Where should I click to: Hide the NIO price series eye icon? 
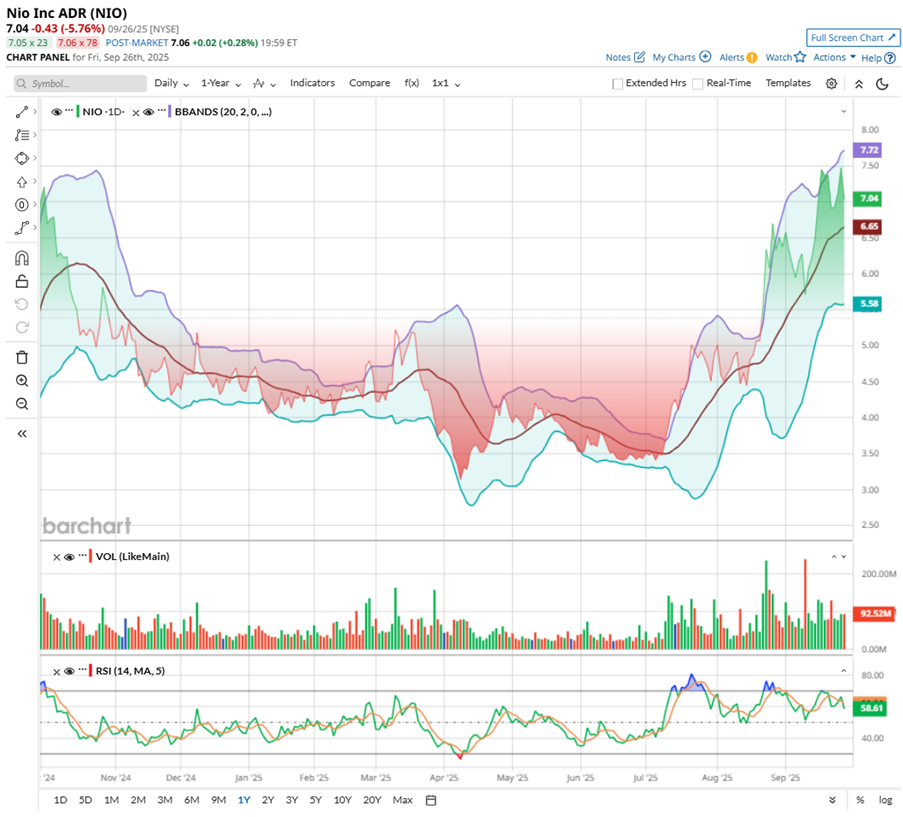click(x=56, y=112)
